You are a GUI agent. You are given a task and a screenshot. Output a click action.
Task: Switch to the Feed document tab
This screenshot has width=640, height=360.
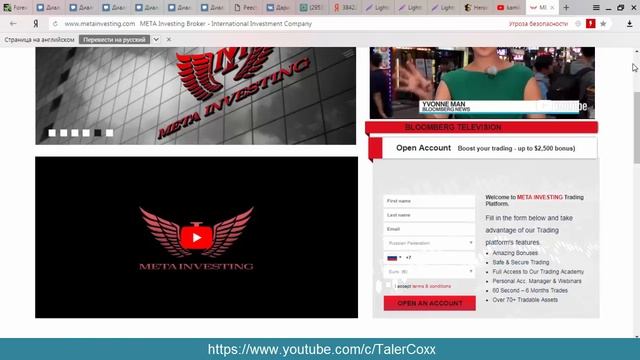(x=245, y=7)
